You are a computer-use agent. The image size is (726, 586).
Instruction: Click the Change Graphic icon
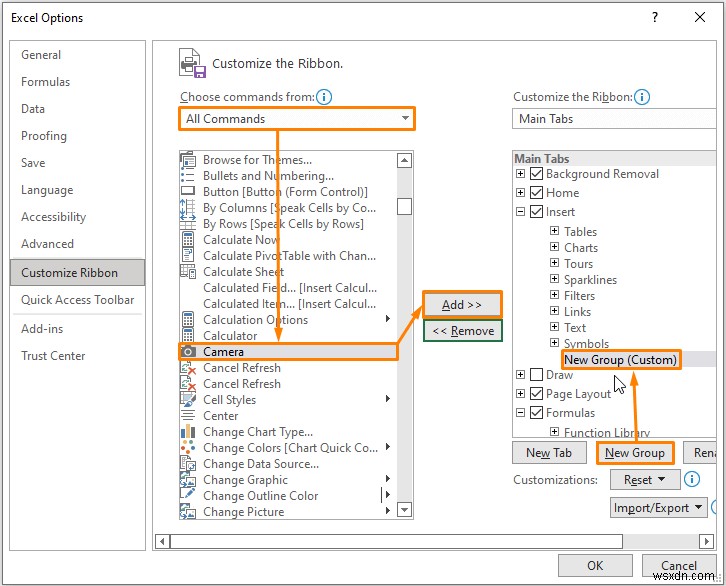click(x=188, y=480)
